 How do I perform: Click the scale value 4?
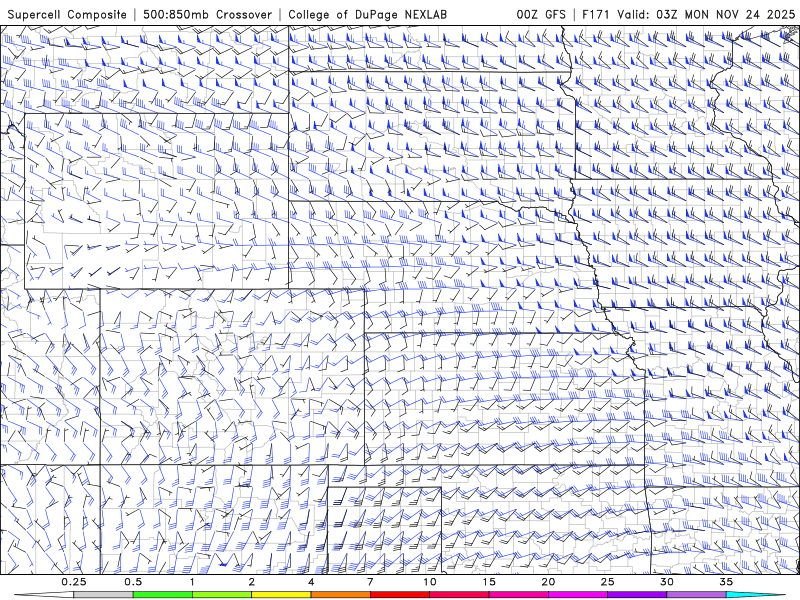tap(311, 582)
